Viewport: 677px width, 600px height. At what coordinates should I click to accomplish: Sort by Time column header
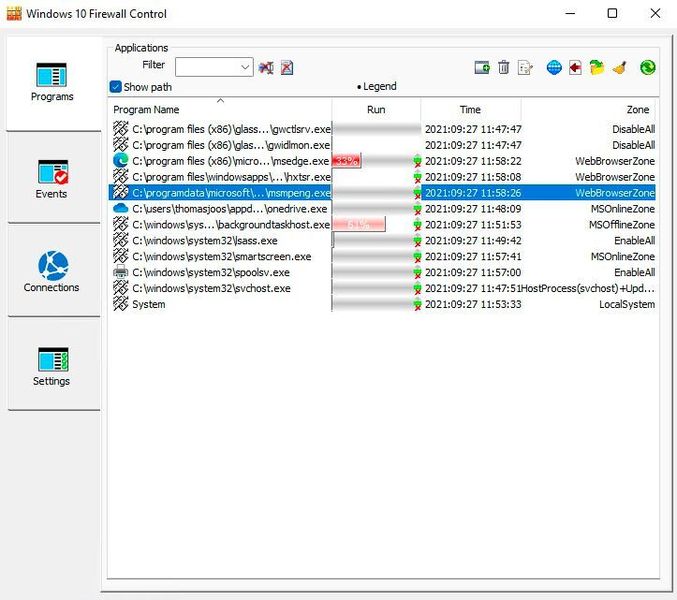(x=471, y=109)
